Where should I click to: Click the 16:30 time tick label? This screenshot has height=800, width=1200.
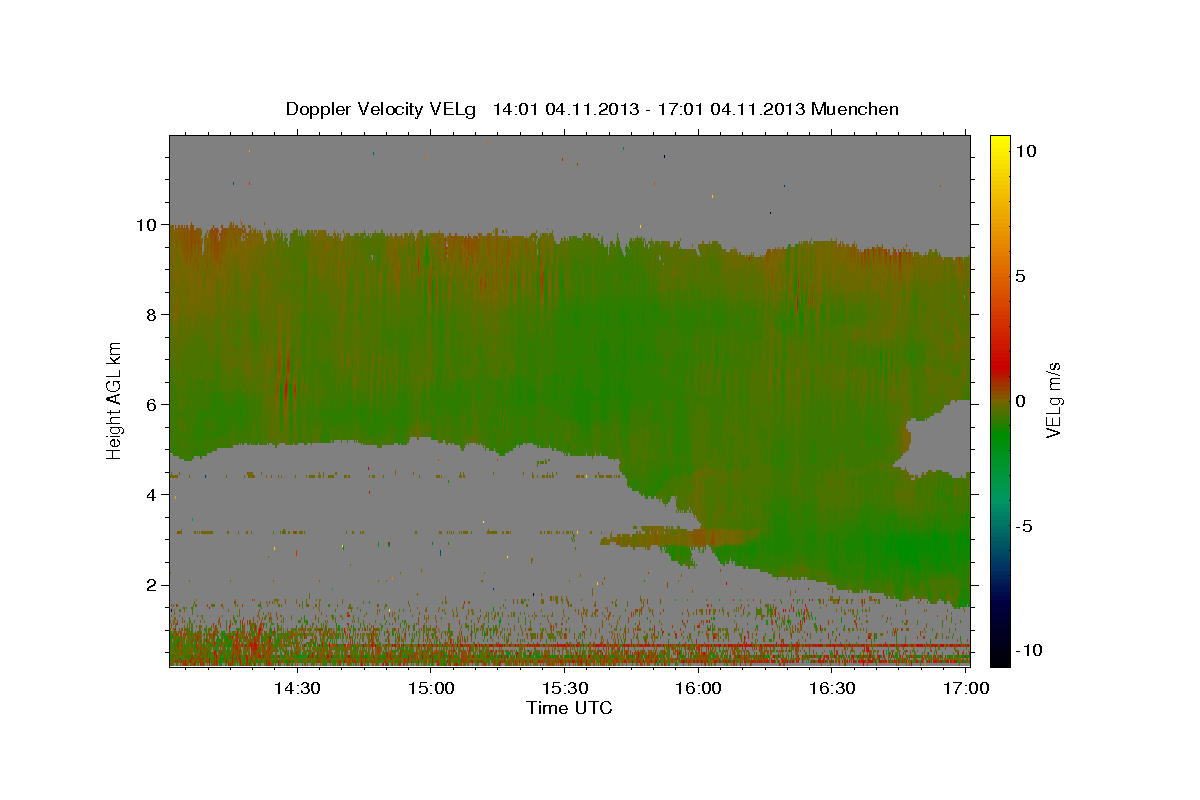(832, 688)
